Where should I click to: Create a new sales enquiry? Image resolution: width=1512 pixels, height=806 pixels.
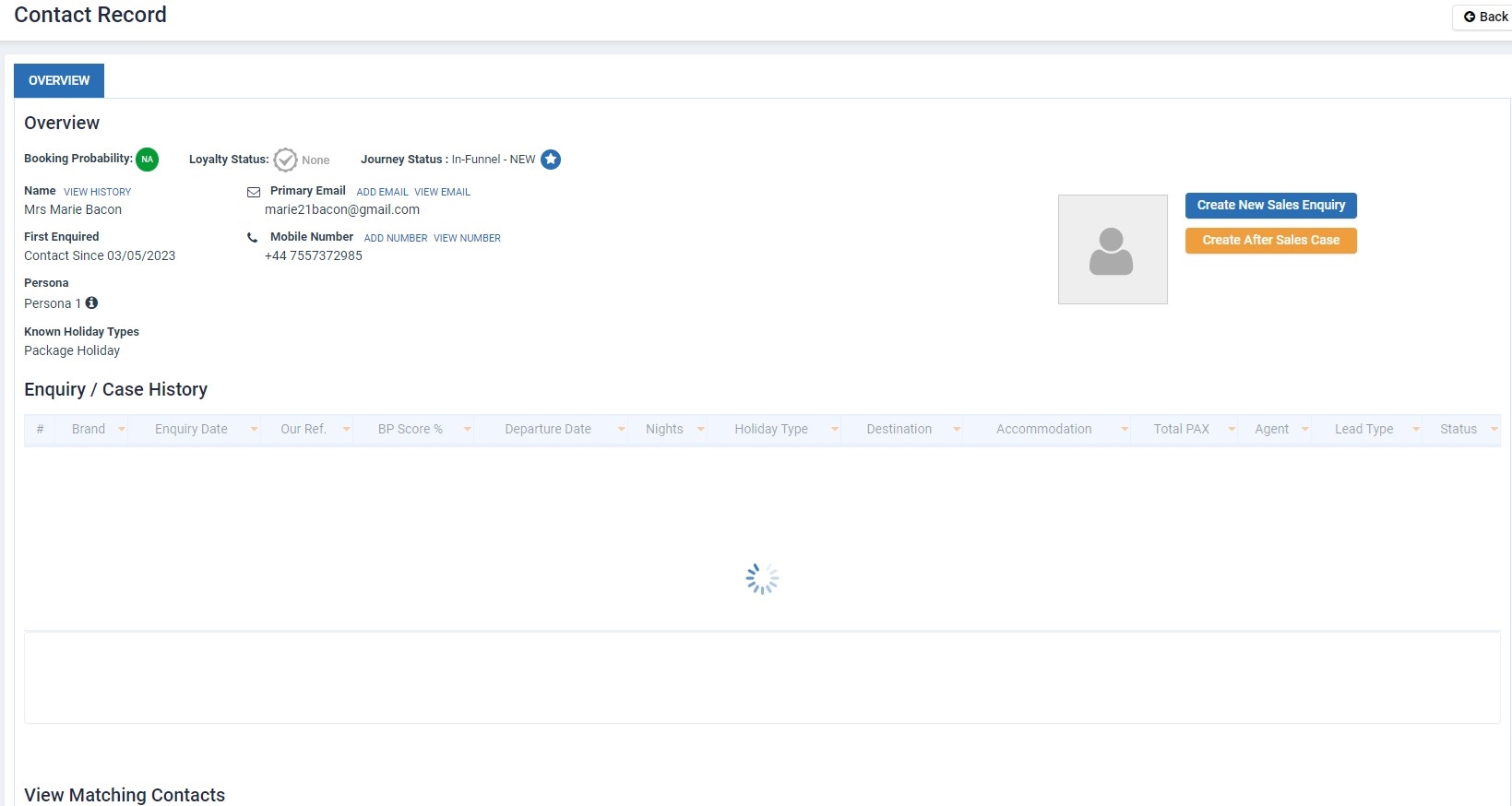pos(1271,205)
